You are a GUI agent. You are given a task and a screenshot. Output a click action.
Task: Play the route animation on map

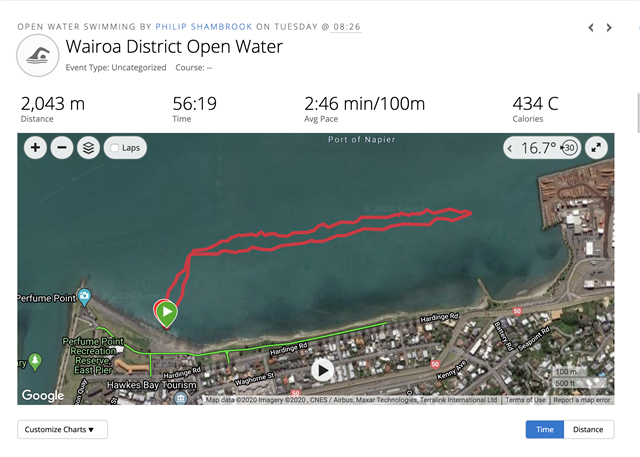pyautogui.click(x=322, y=370)
